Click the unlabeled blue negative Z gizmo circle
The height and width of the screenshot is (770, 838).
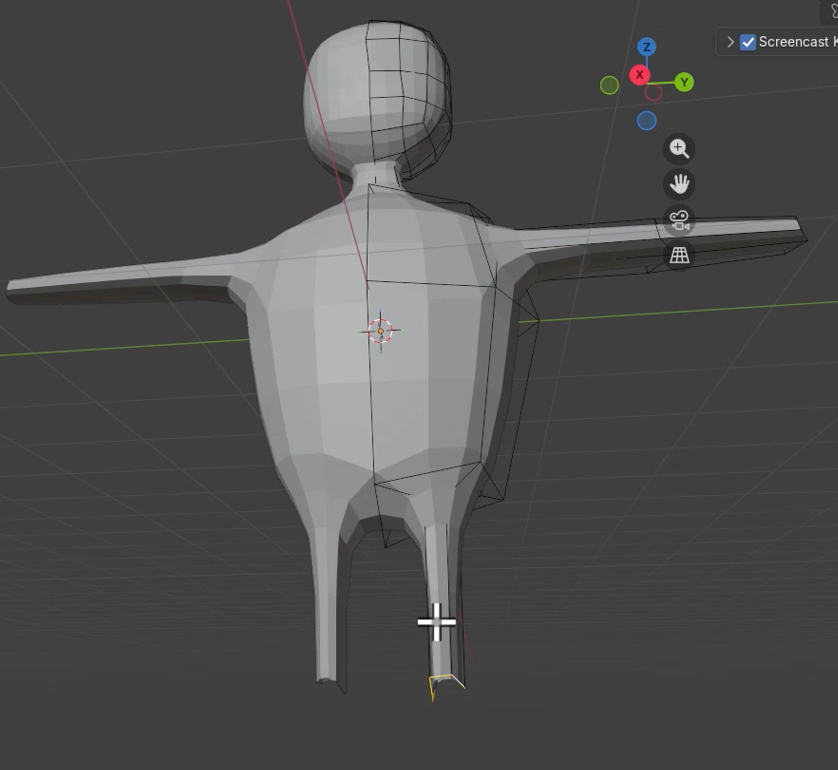click(x=647, y=121)
